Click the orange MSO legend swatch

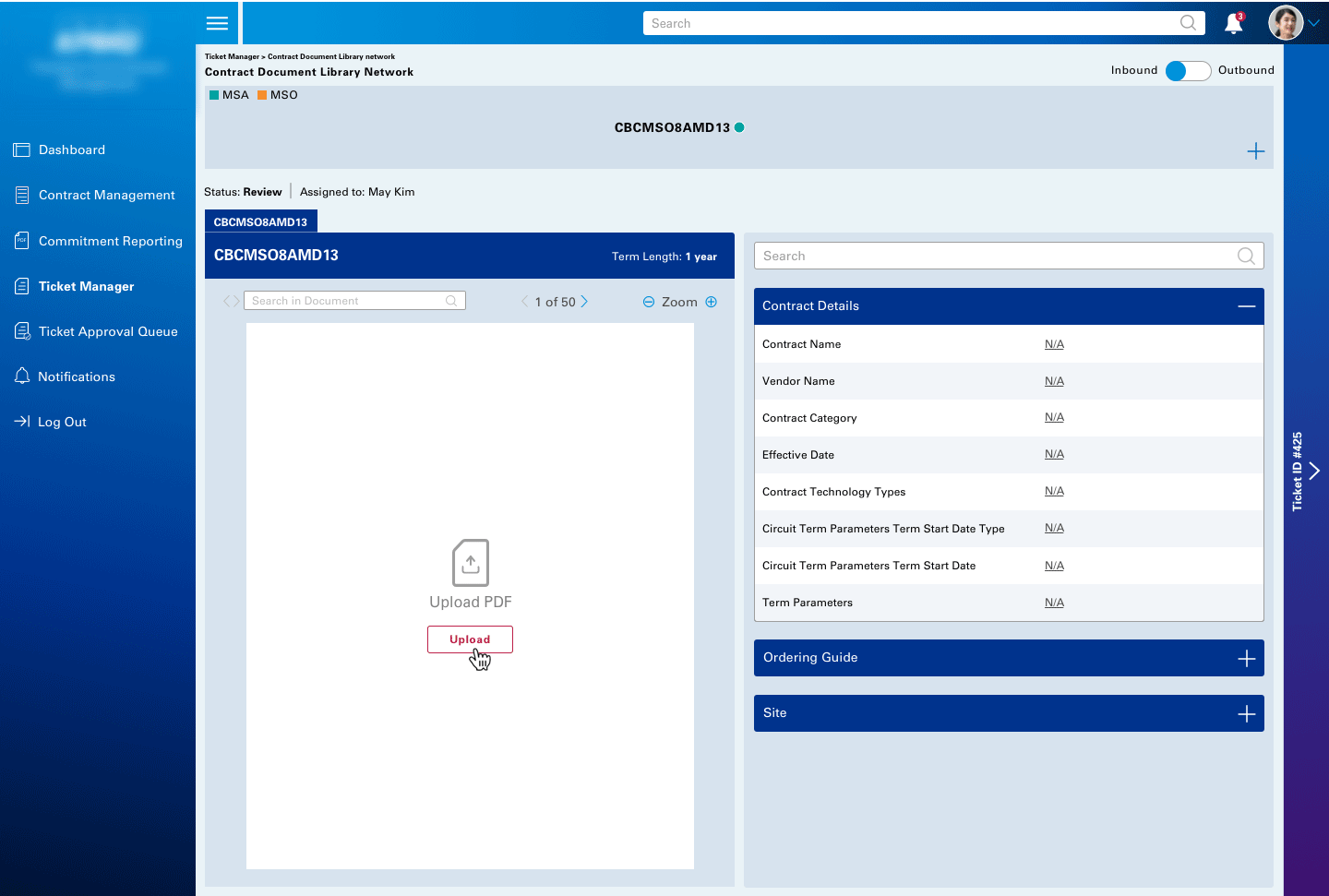point(262,95)
